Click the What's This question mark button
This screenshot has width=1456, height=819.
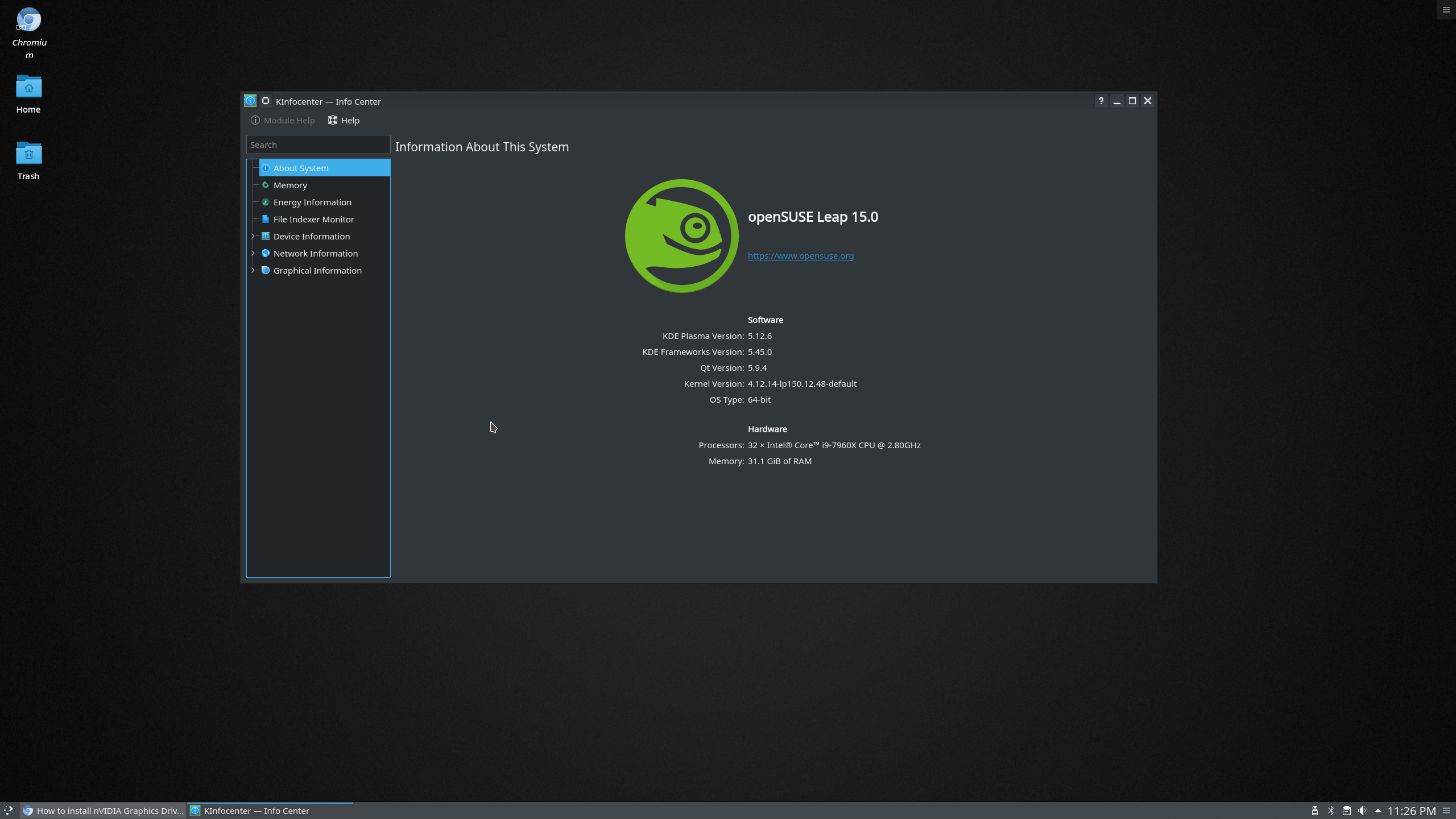[1101, 101]
